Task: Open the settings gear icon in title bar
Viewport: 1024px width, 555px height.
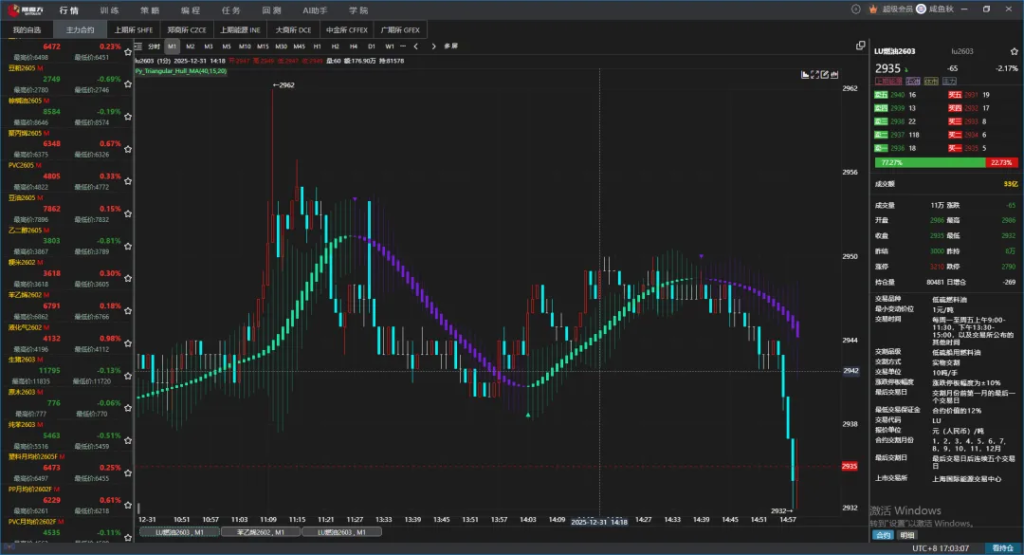Action: pyautogui.click(x=856, y=9)
